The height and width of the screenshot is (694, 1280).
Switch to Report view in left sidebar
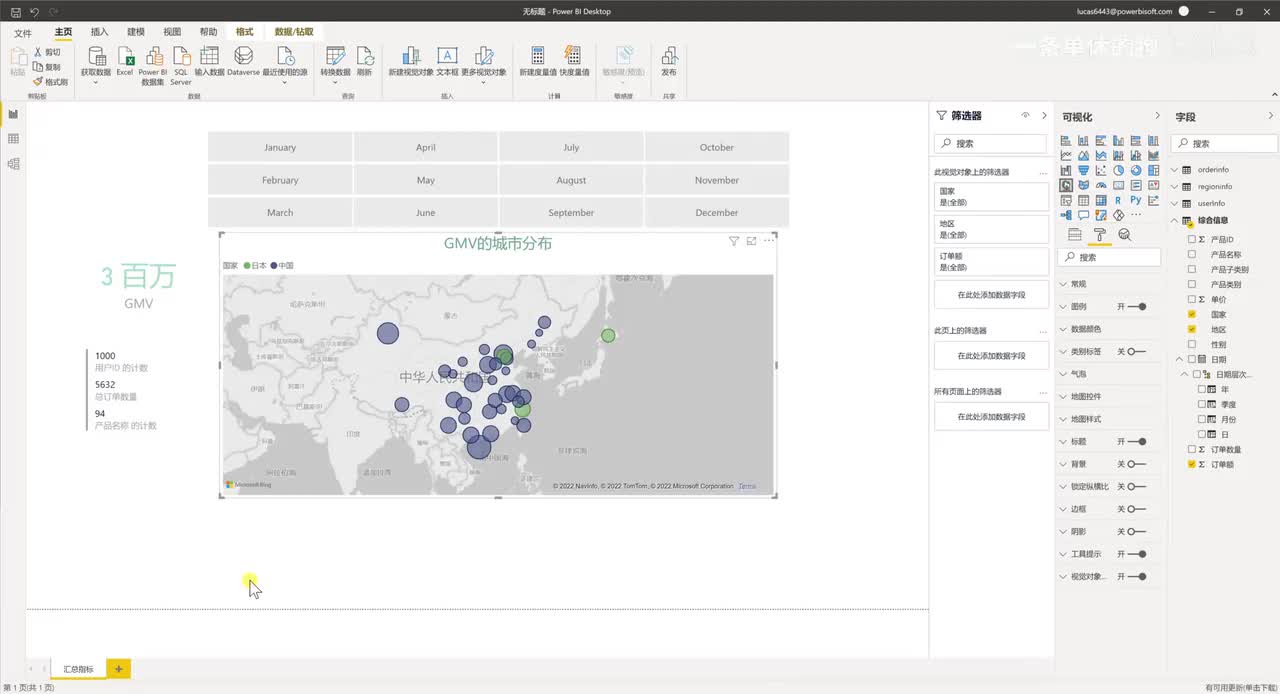point(13,114)
